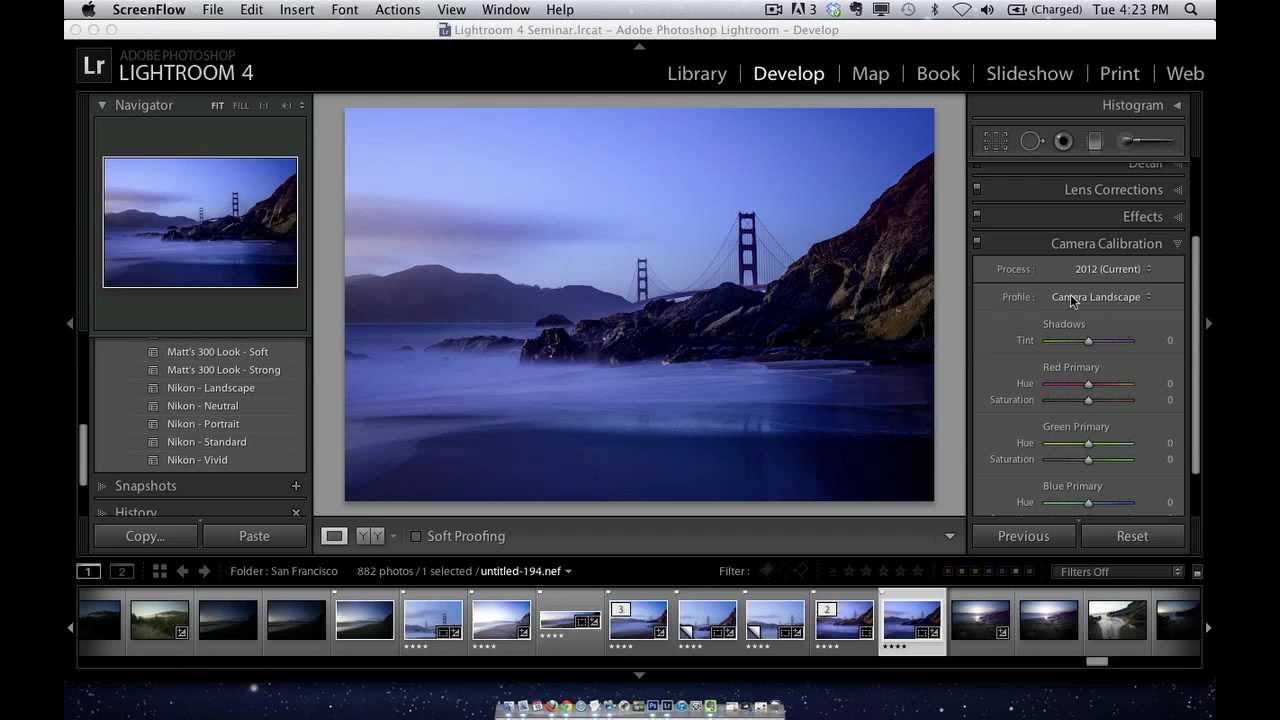This screenshot has width=1280, height=720.
Task: Enable the Soft Proofing checkbox
Action: [416, 536]
